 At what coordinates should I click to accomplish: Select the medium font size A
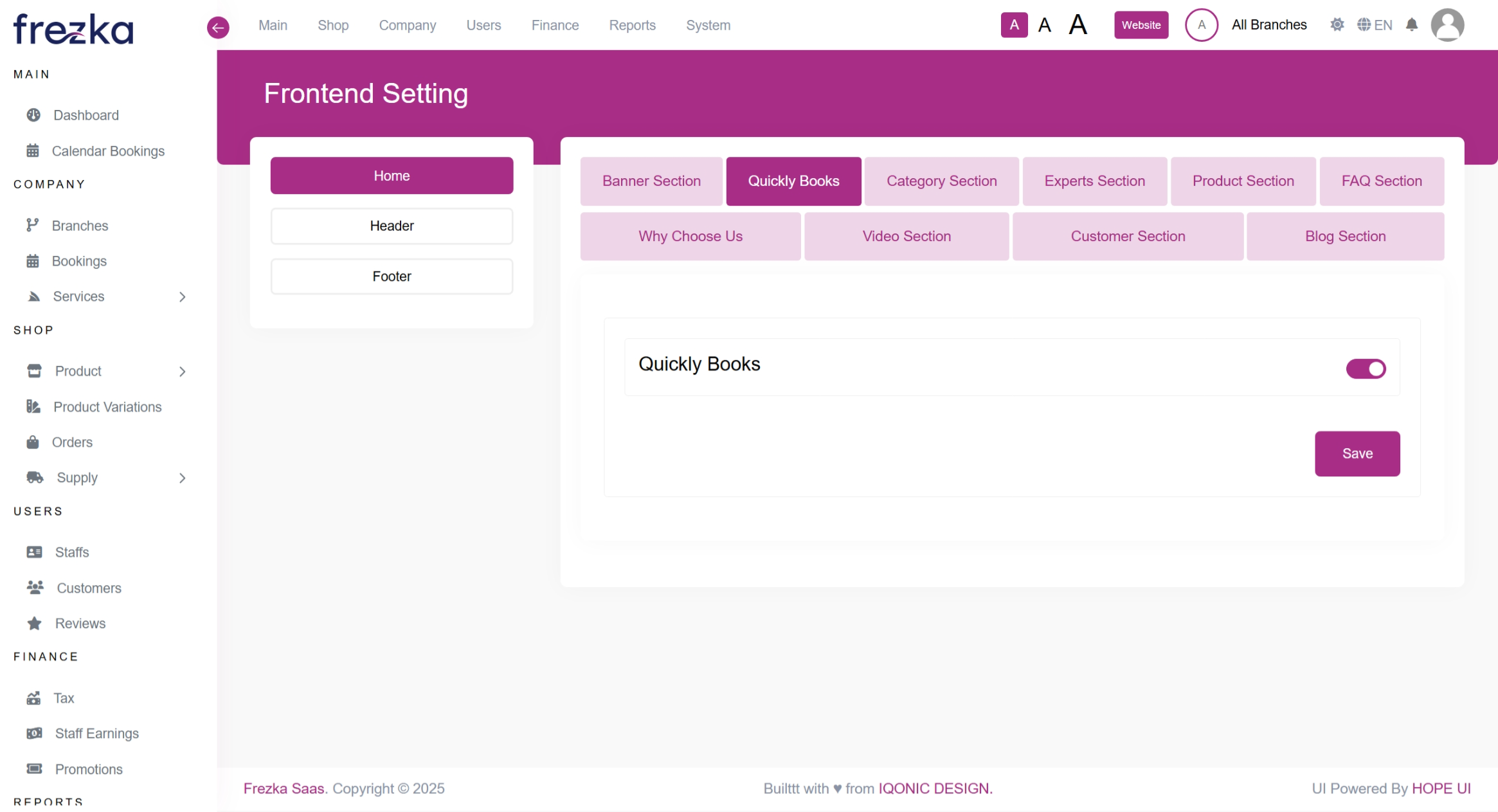click(1045, 25)
